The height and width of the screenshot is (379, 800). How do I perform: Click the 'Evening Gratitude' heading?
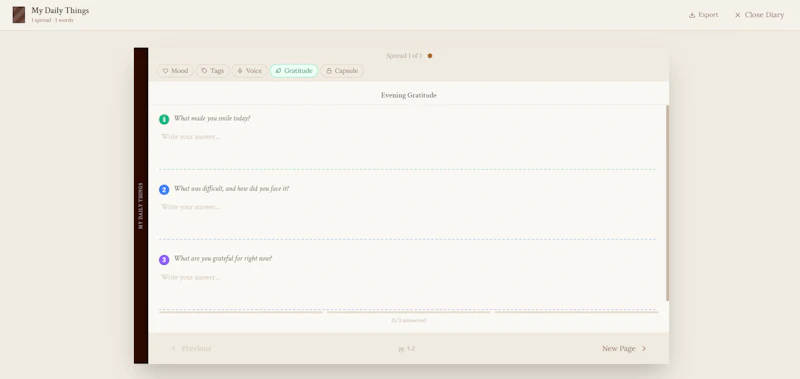click(x=409, y=95)
